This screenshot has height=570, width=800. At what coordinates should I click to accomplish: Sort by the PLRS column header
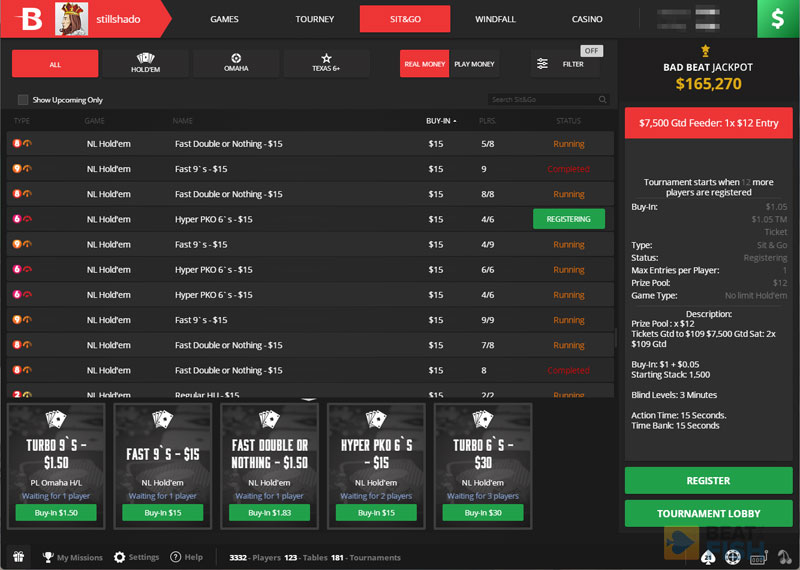(x=487, y=121)
